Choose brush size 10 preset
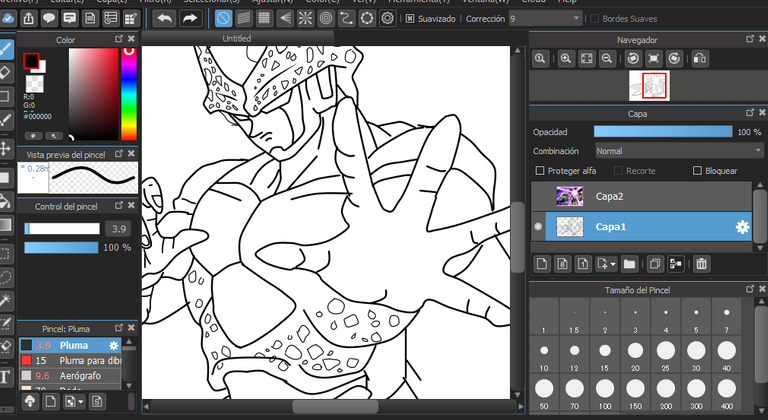This screenshot has height=420, width=768. (544, 355)
